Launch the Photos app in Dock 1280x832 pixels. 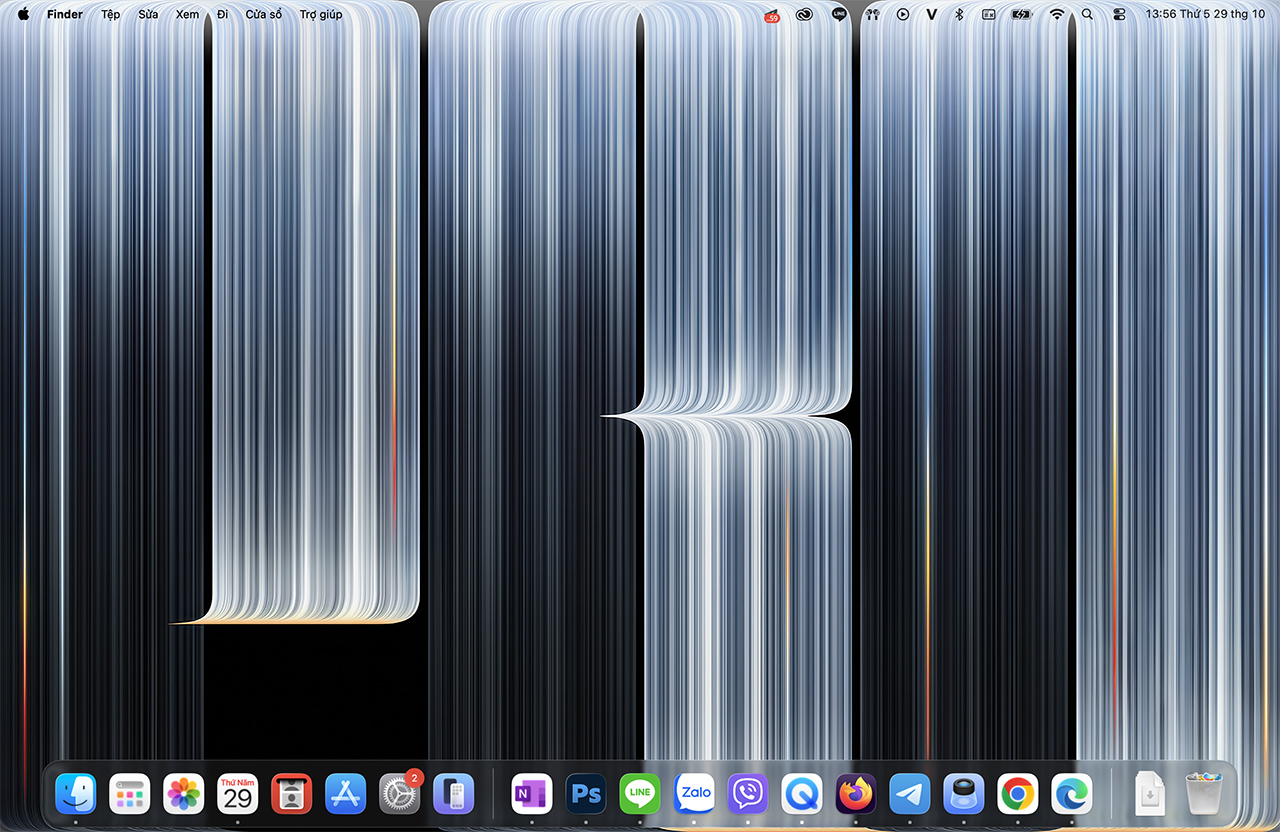(x=184, y=794)
